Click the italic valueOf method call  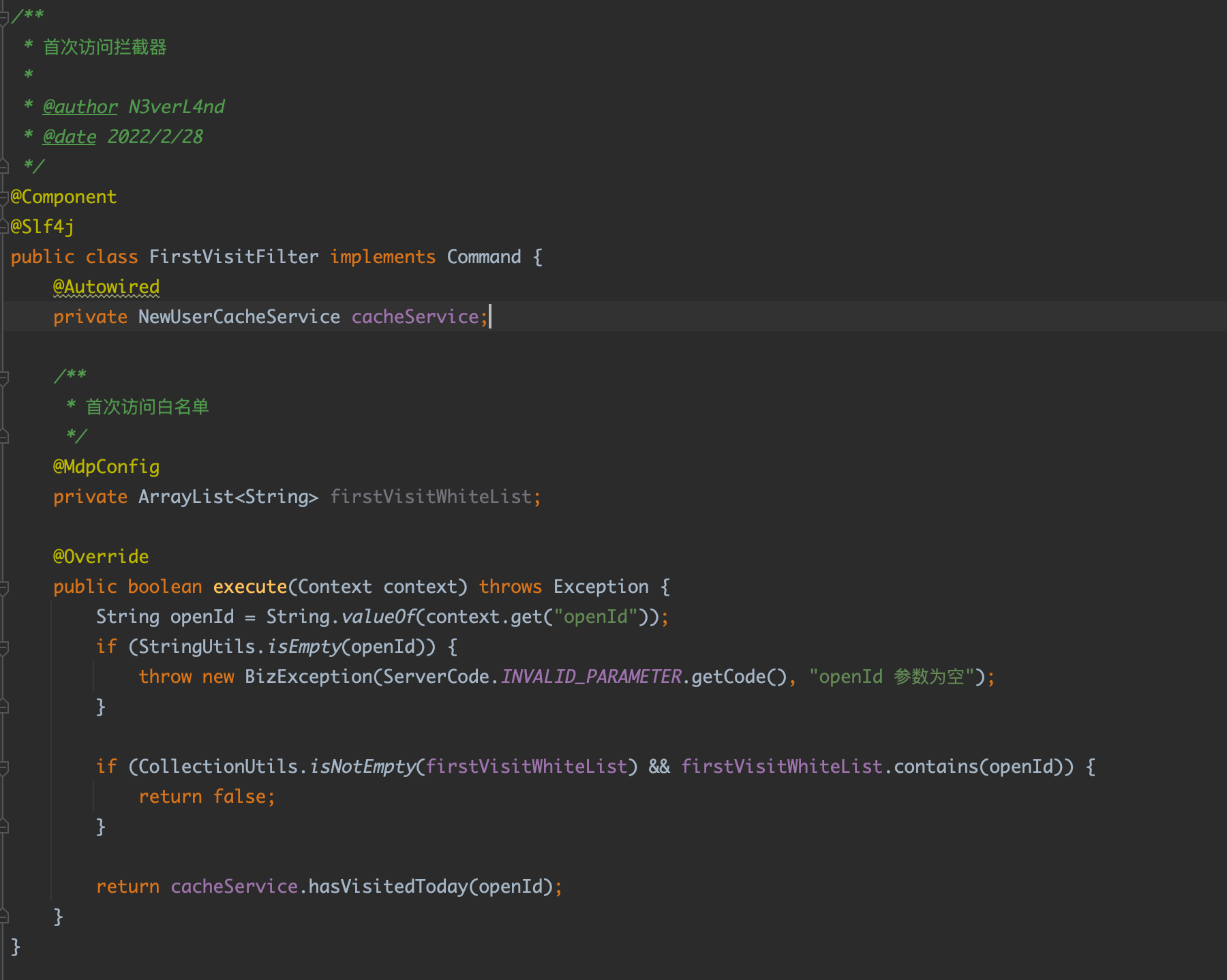tap(378, 617)
